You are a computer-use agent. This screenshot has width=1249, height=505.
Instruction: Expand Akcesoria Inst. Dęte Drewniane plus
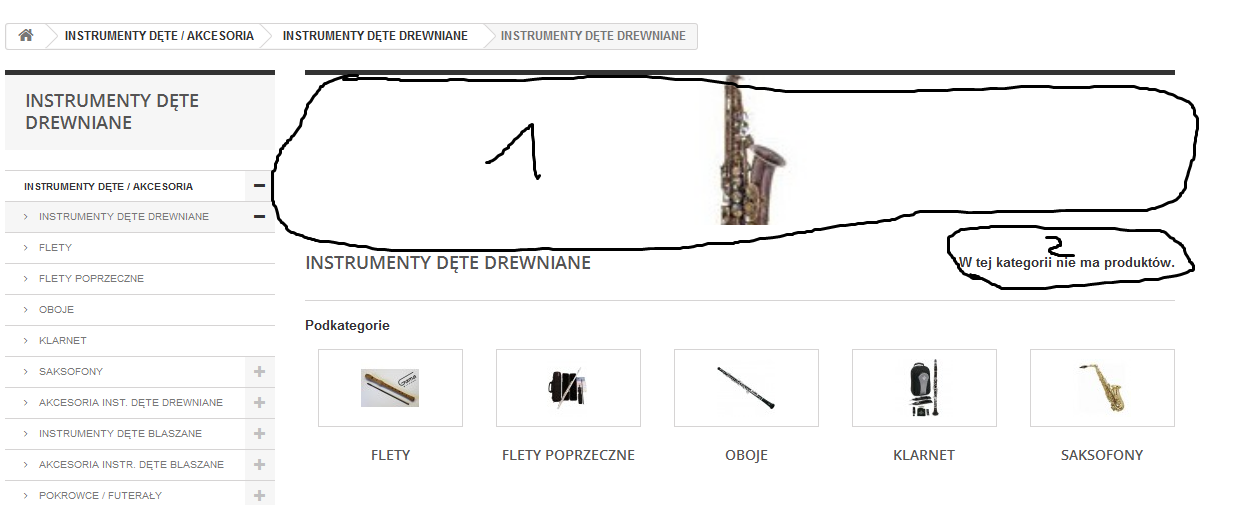(x=259, y=403)
